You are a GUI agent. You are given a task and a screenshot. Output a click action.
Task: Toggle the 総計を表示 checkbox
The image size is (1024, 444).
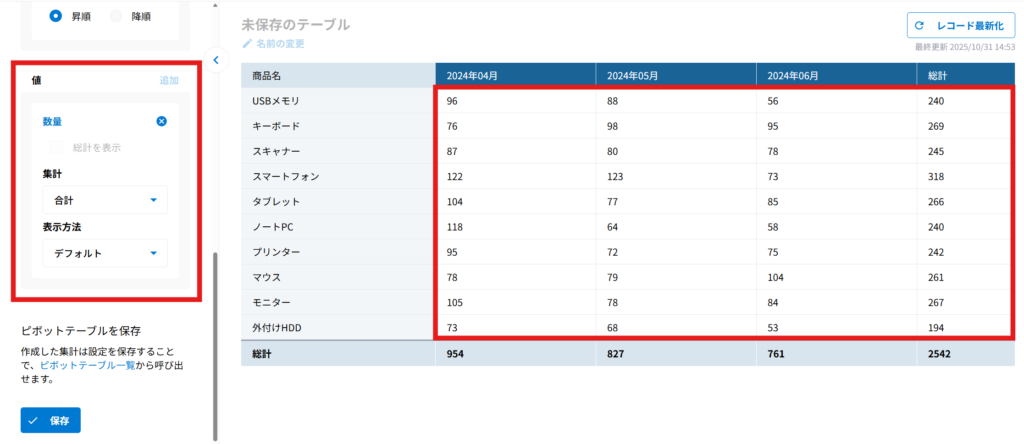tap(57, 147)
